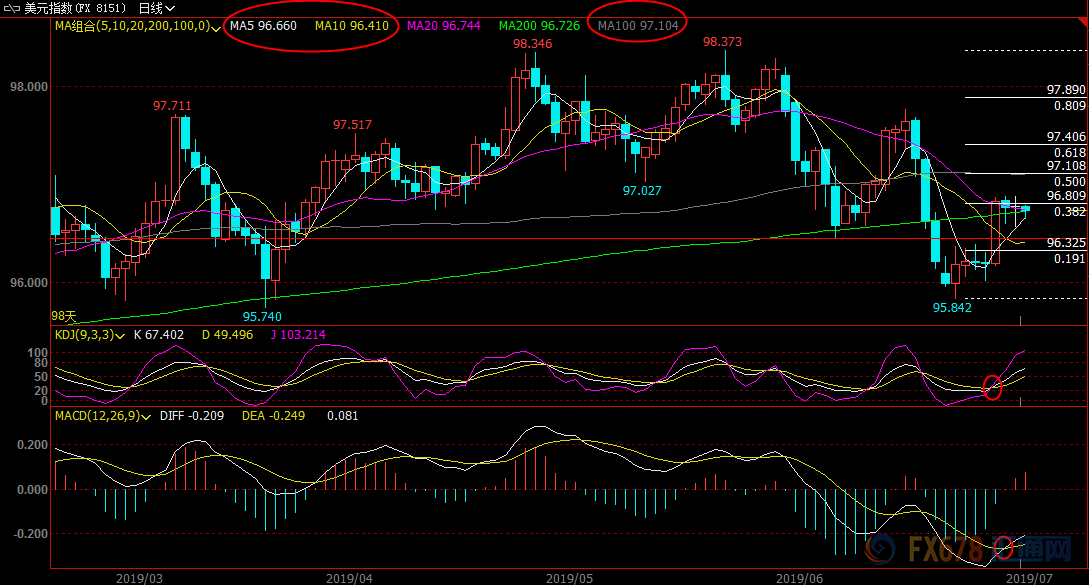Select the 0.618 Fibonacci level at 97.406
1089x585 pixels.
1070,153
